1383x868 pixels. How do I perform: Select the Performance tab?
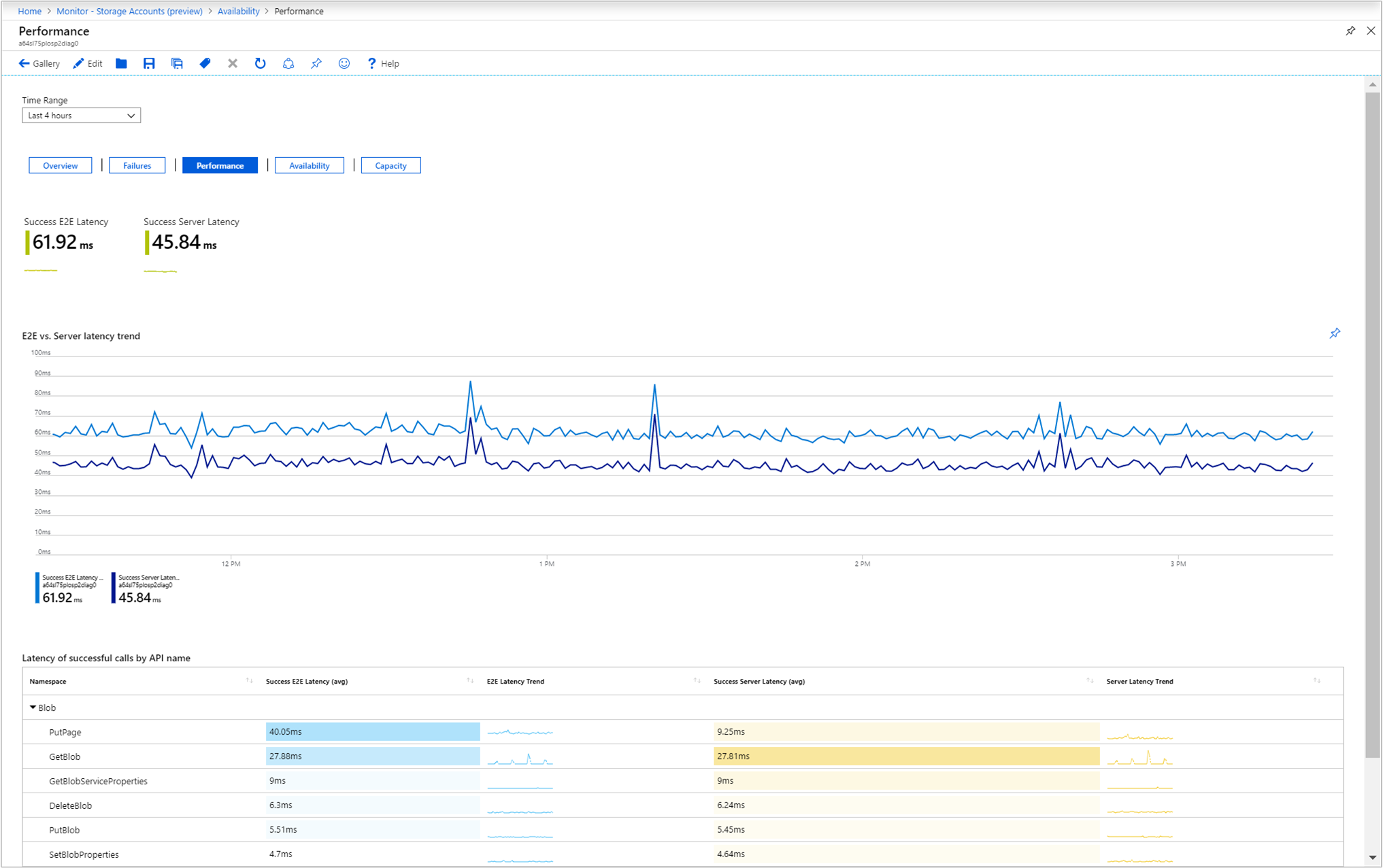point(219,165)
